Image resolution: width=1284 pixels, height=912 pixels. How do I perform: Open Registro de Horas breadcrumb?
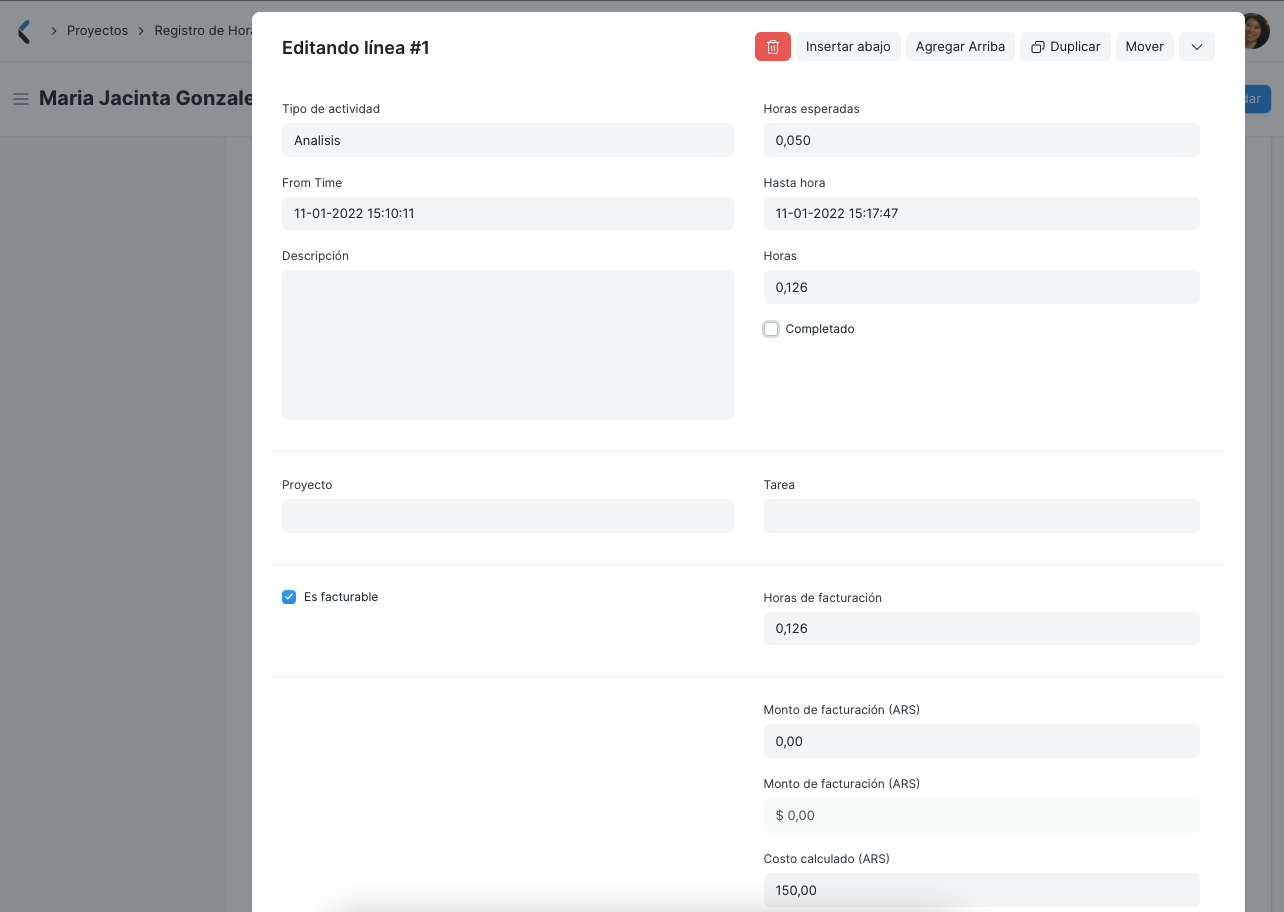tap(202, 31)
